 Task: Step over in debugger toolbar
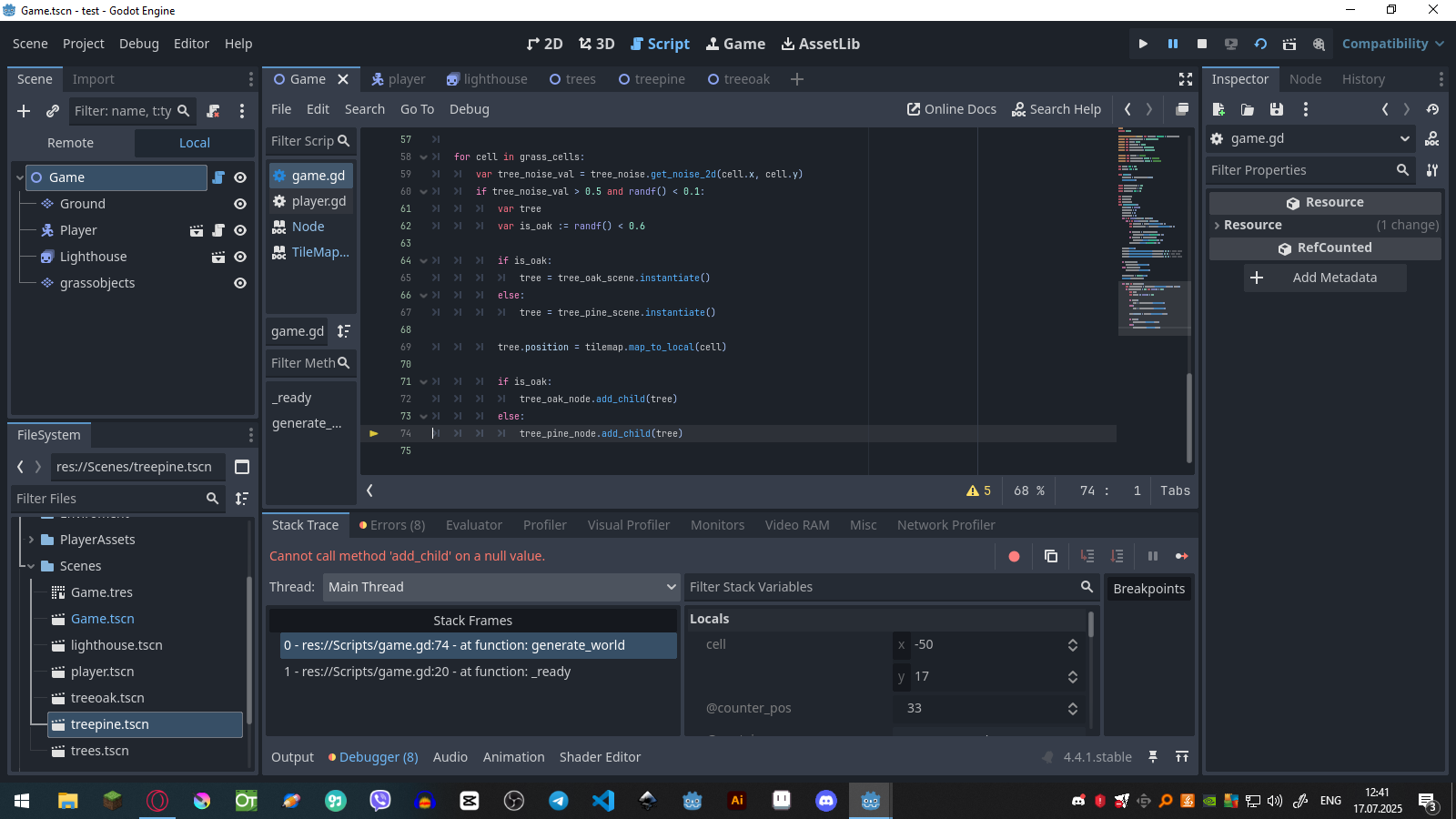point(1117,556)
